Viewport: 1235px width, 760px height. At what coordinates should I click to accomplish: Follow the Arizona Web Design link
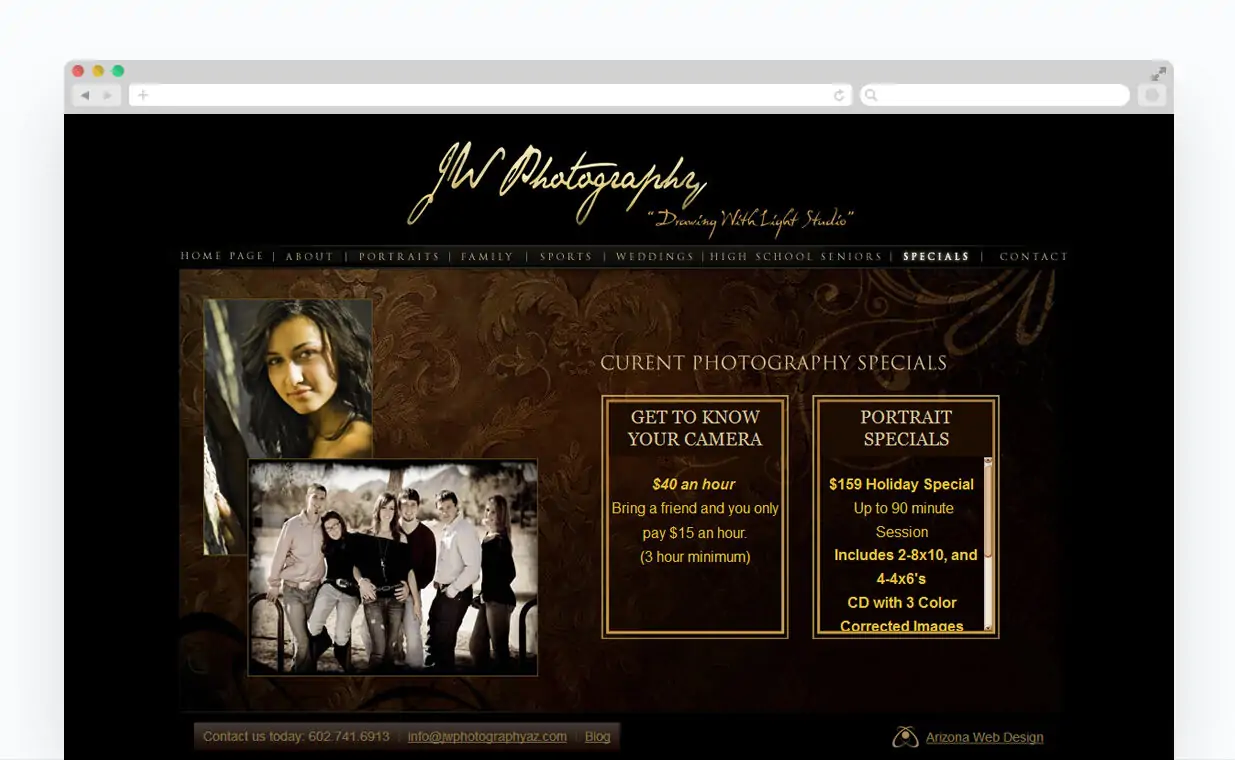[984, 738]
